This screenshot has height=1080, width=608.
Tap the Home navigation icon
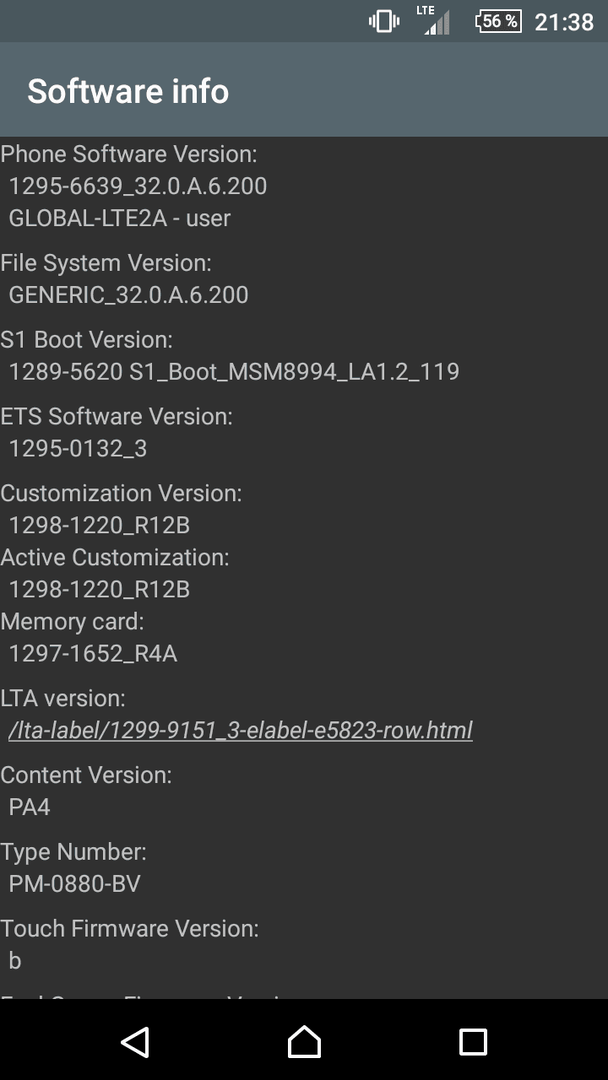[304, 1041]
